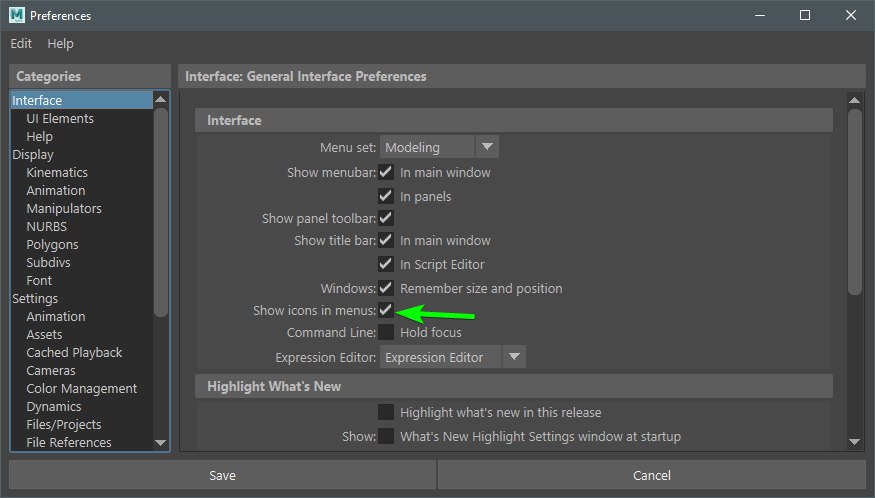Image resolution: width=875 pixels, height=498 pixels.
Task: Open the Menu set Modeling dropdown
Action: [439, 147]
